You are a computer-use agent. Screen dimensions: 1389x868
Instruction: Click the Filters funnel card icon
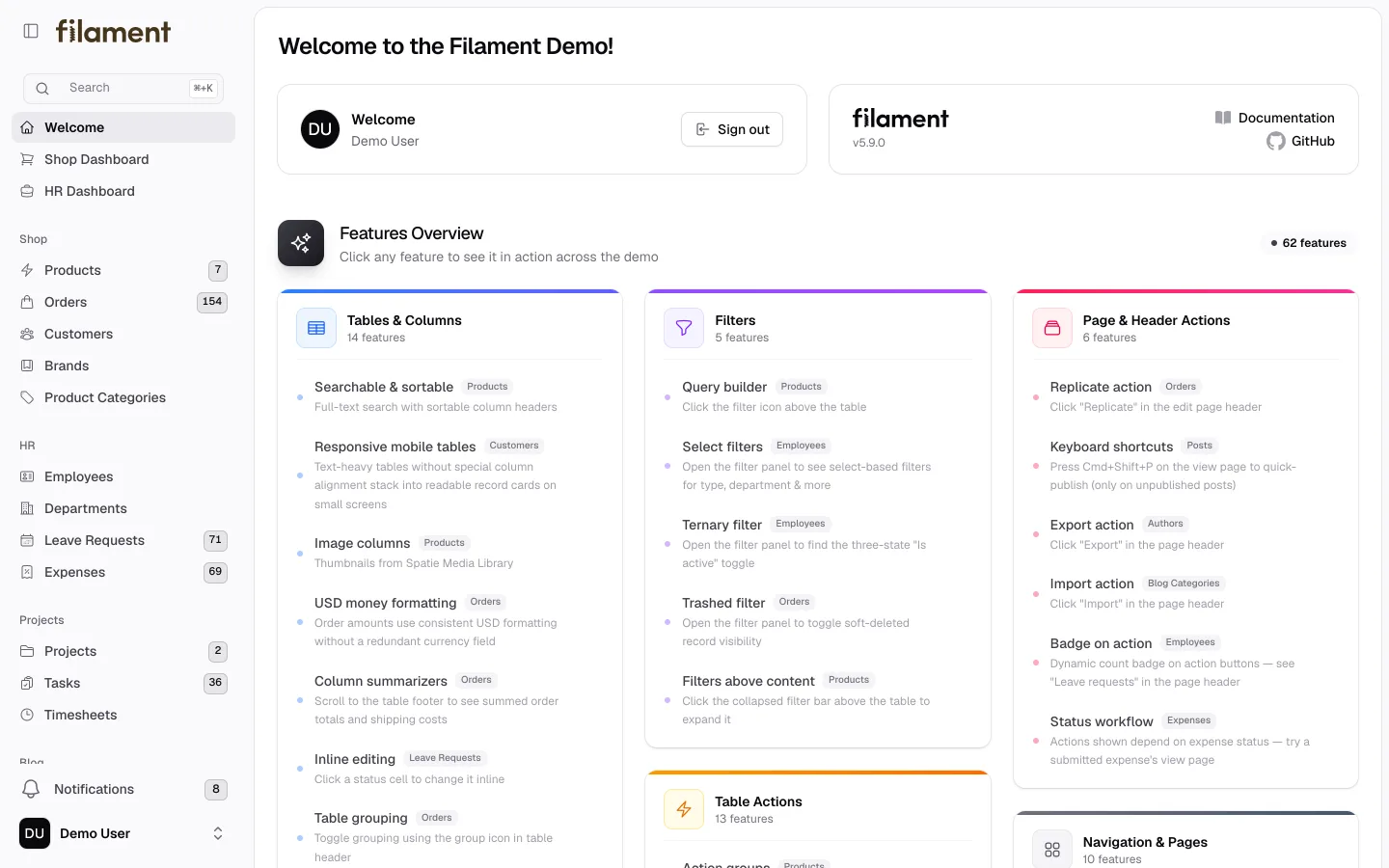(684, 328)
